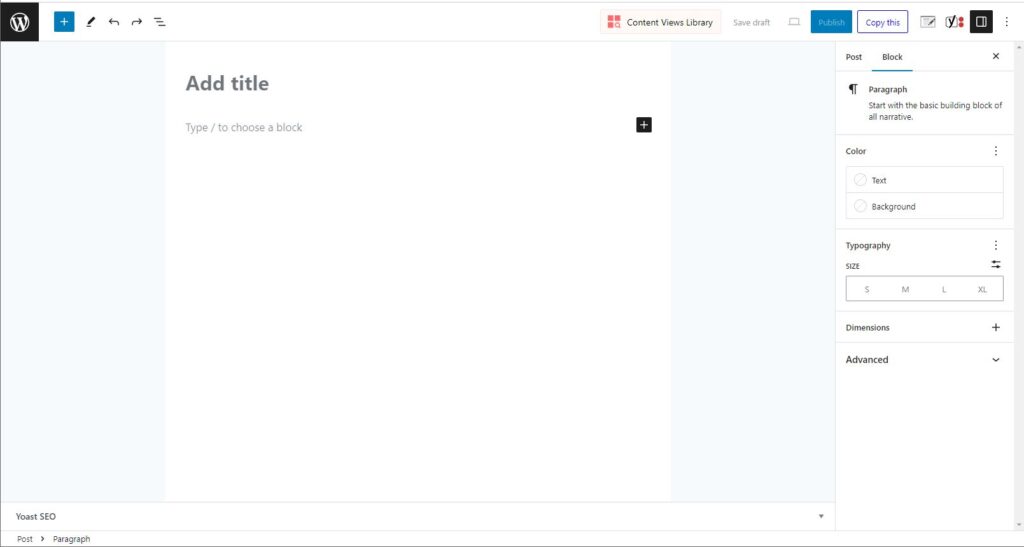This screenshot has height=547, width=1024.
Task: Redo the last undone change
Action: click(137, 22)
